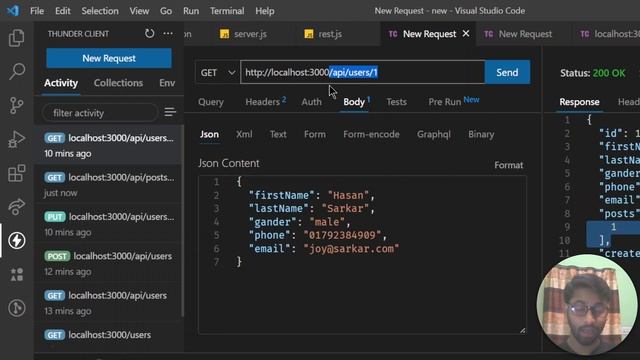The image size is (640, 360).
Task: Open the Search view in activity bar
Action: (x=16, y=71)
